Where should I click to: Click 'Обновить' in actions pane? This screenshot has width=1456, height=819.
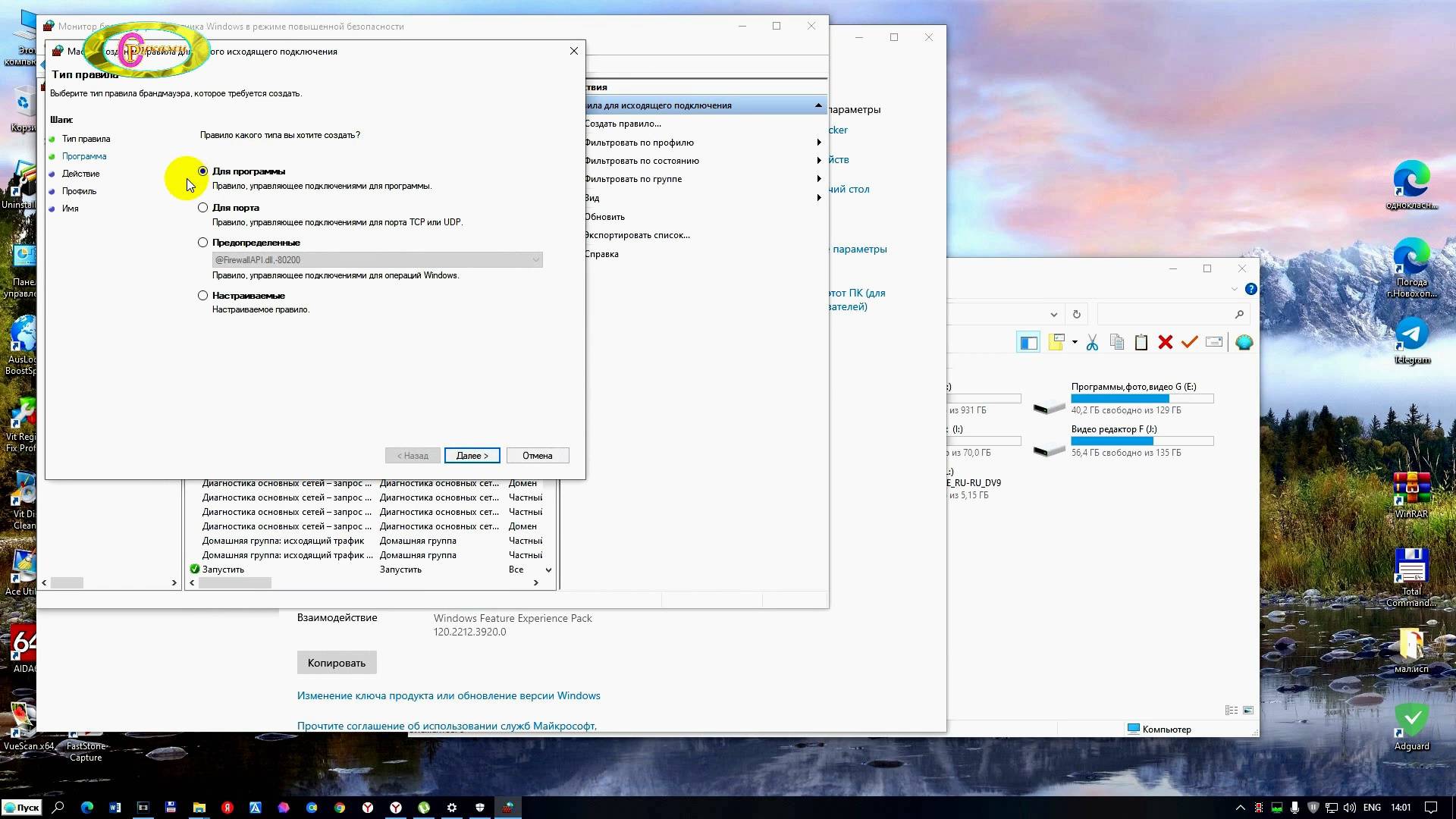pos(604,217)
